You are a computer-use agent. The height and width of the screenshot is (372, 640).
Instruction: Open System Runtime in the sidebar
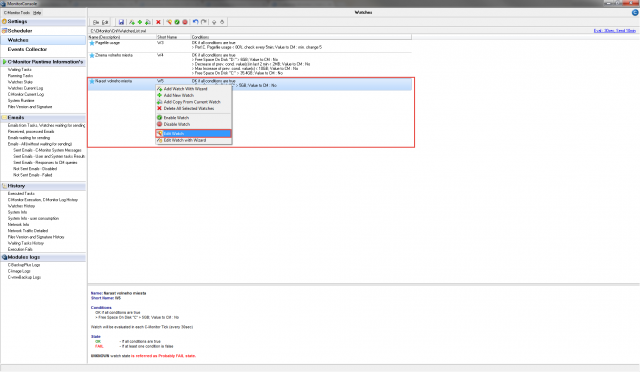point(21,100)
